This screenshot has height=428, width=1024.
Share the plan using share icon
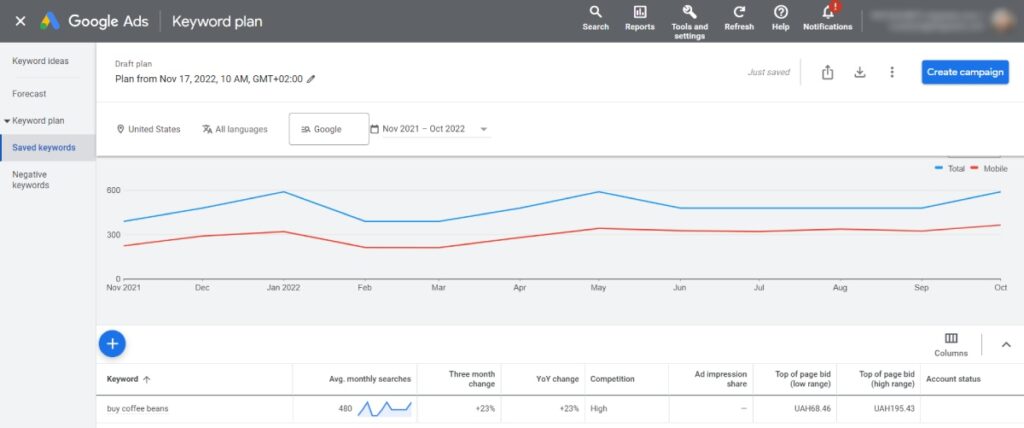click(x=827, y=73)
